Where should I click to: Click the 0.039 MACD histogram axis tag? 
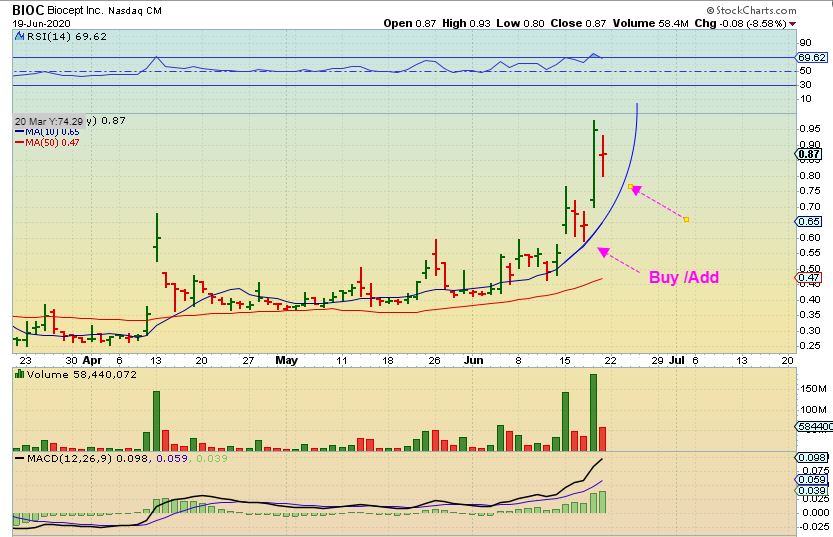point(811,490)
